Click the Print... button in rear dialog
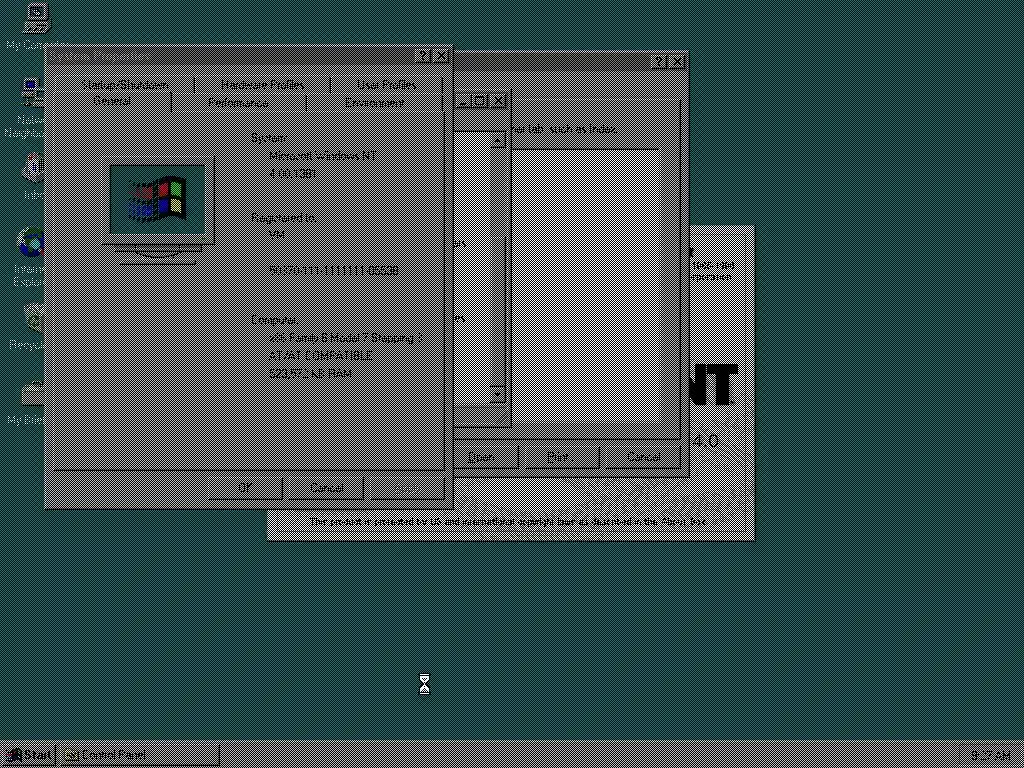Viewport: 1024px width, 768px height. coord(562,457)
